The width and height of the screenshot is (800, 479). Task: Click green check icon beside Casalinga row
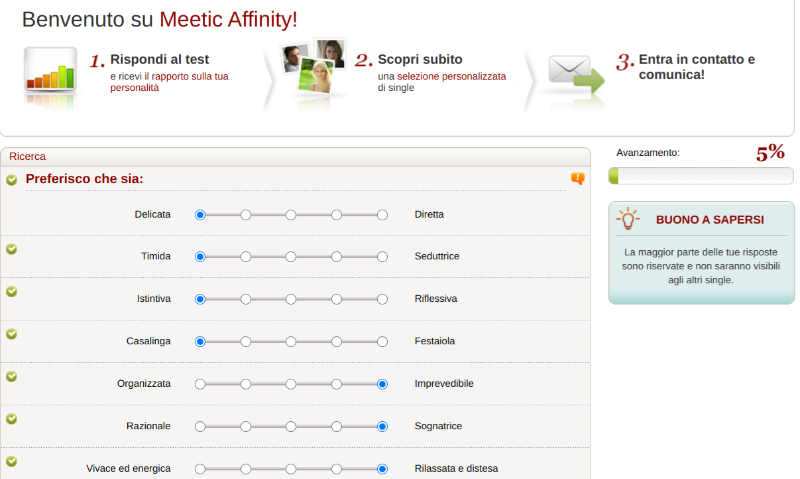coord(12,334)
